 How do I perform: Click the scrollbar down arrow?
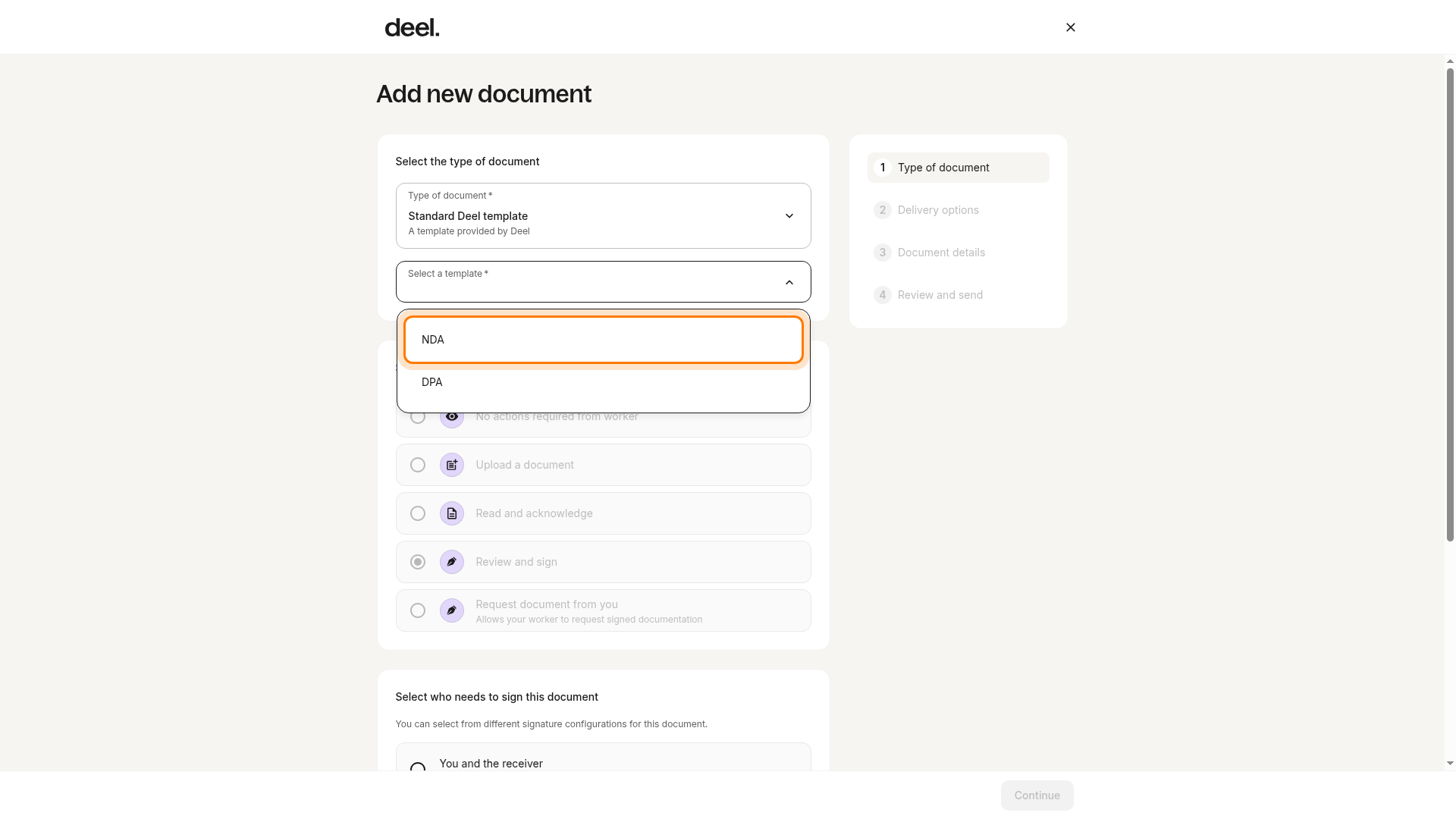(1450, 764)
